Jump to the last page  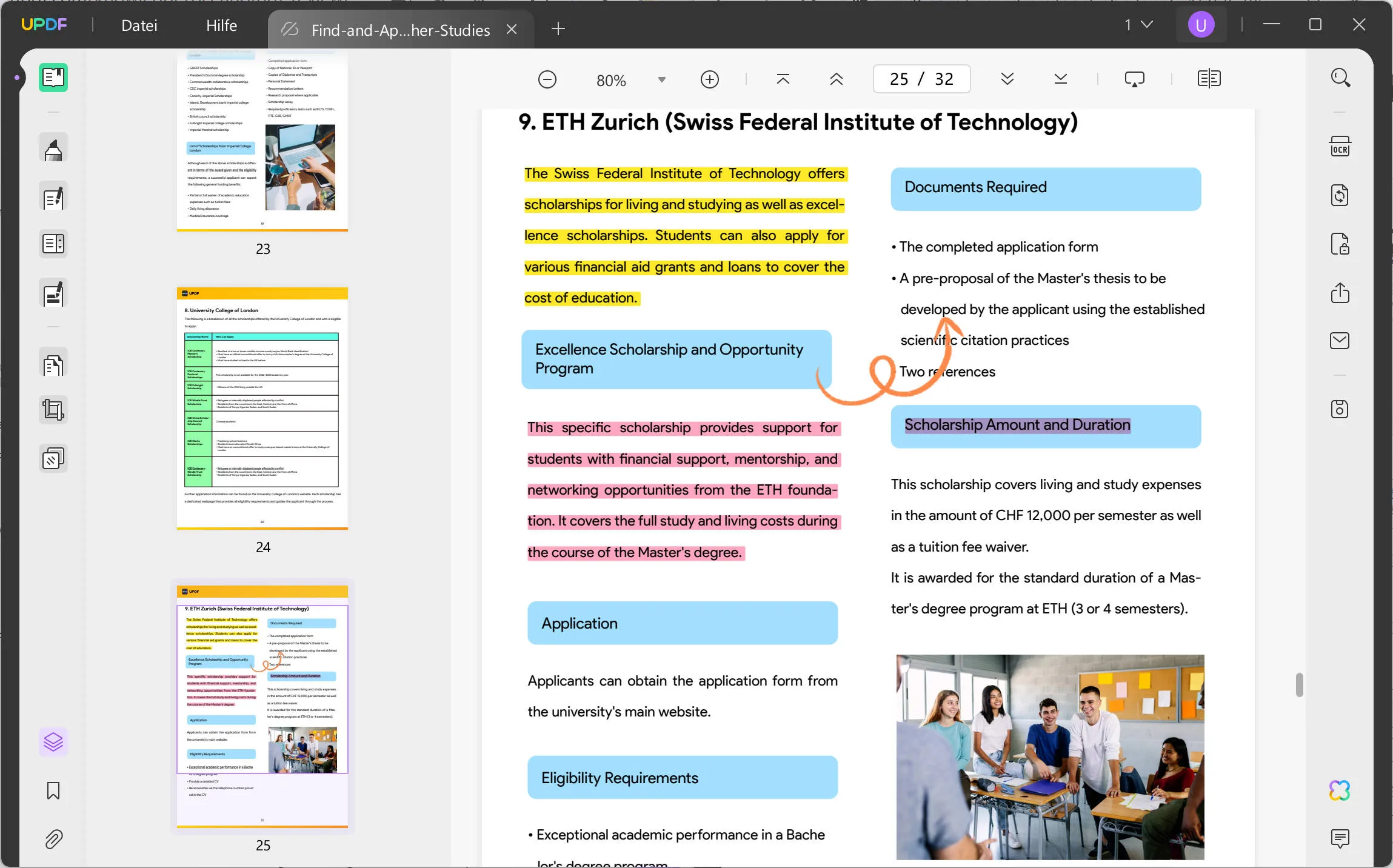[x=1060, y=79]
